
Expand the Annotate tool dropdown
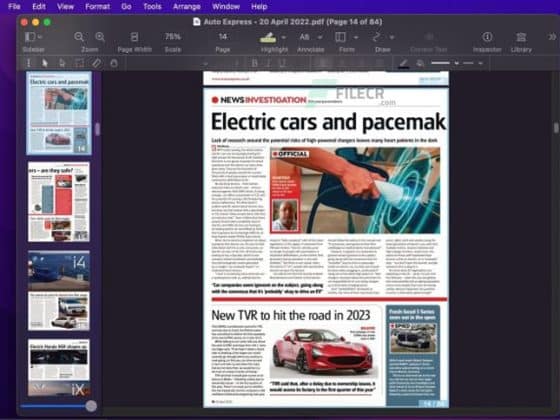point(320,37)
